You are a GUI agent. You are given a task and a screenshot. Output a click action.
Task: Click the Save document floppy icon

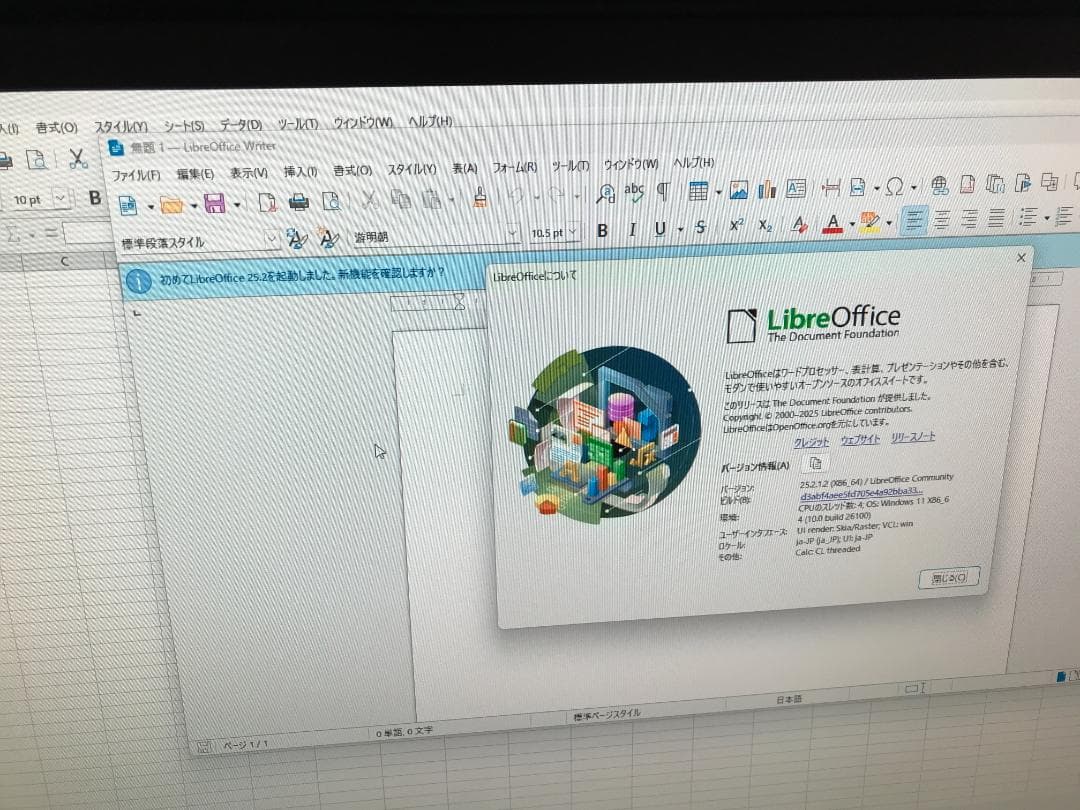214,204
